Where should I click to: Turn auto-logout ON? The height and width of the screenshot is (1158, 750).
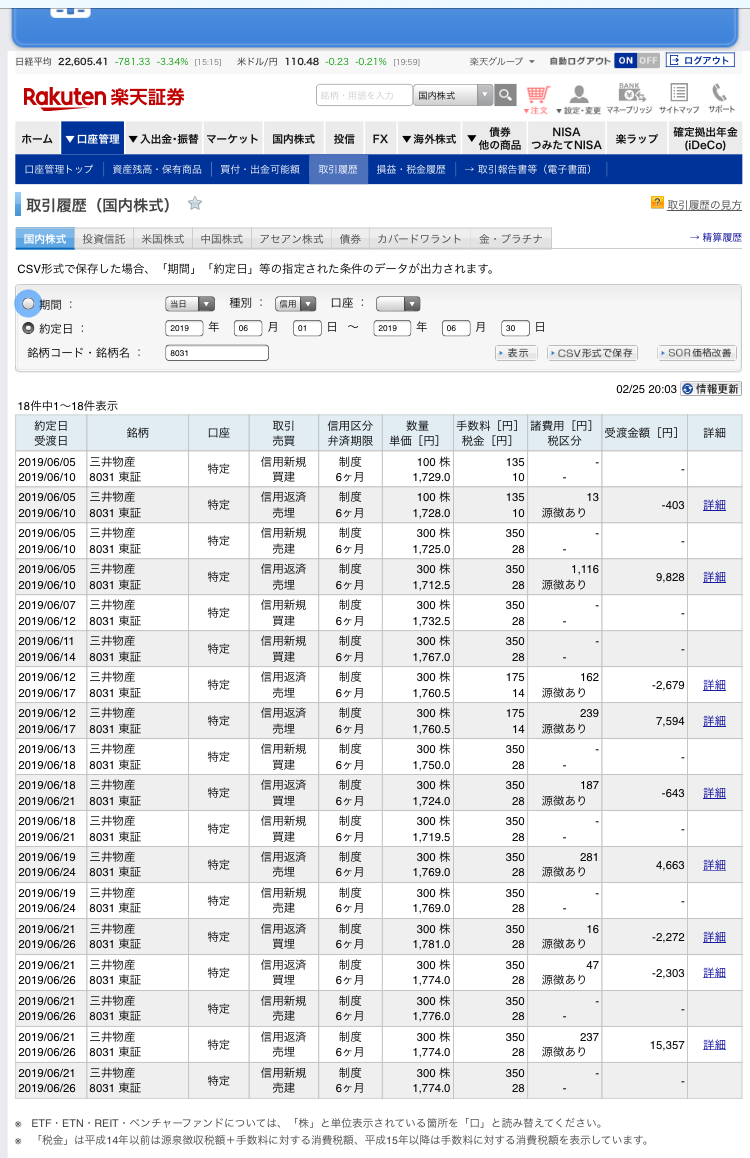pyautogui.click(x=626, y=61)
